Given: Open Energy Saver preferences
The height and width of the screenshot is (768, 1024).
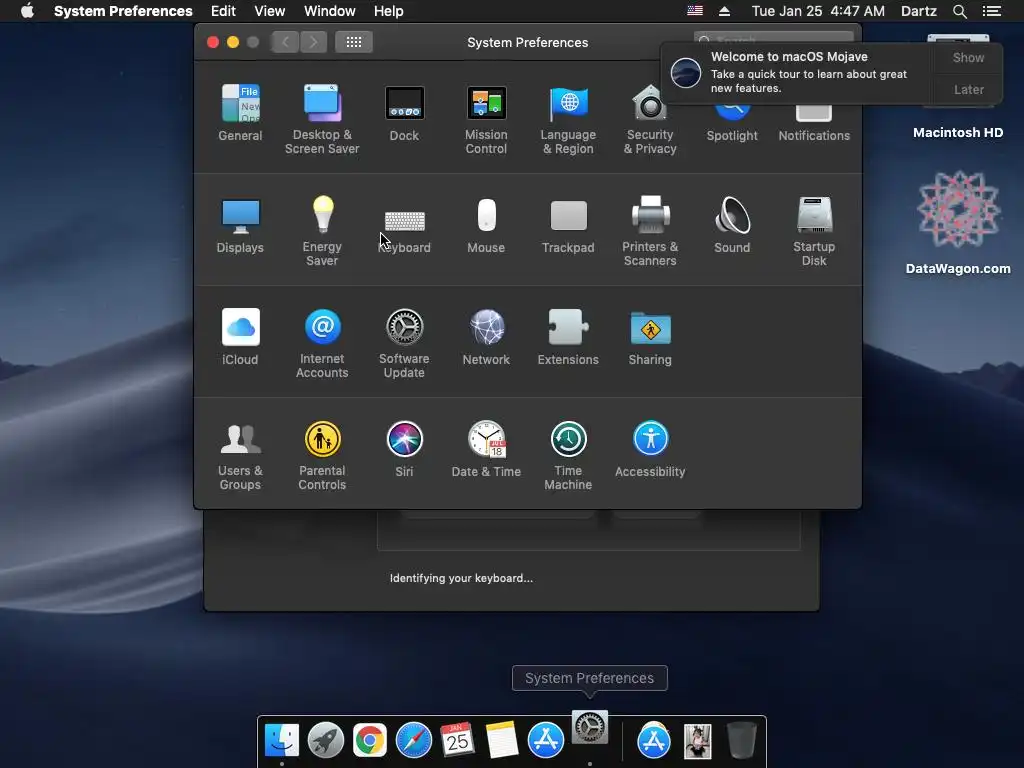Looking at the screenshot, I should (x=322, y=231).
